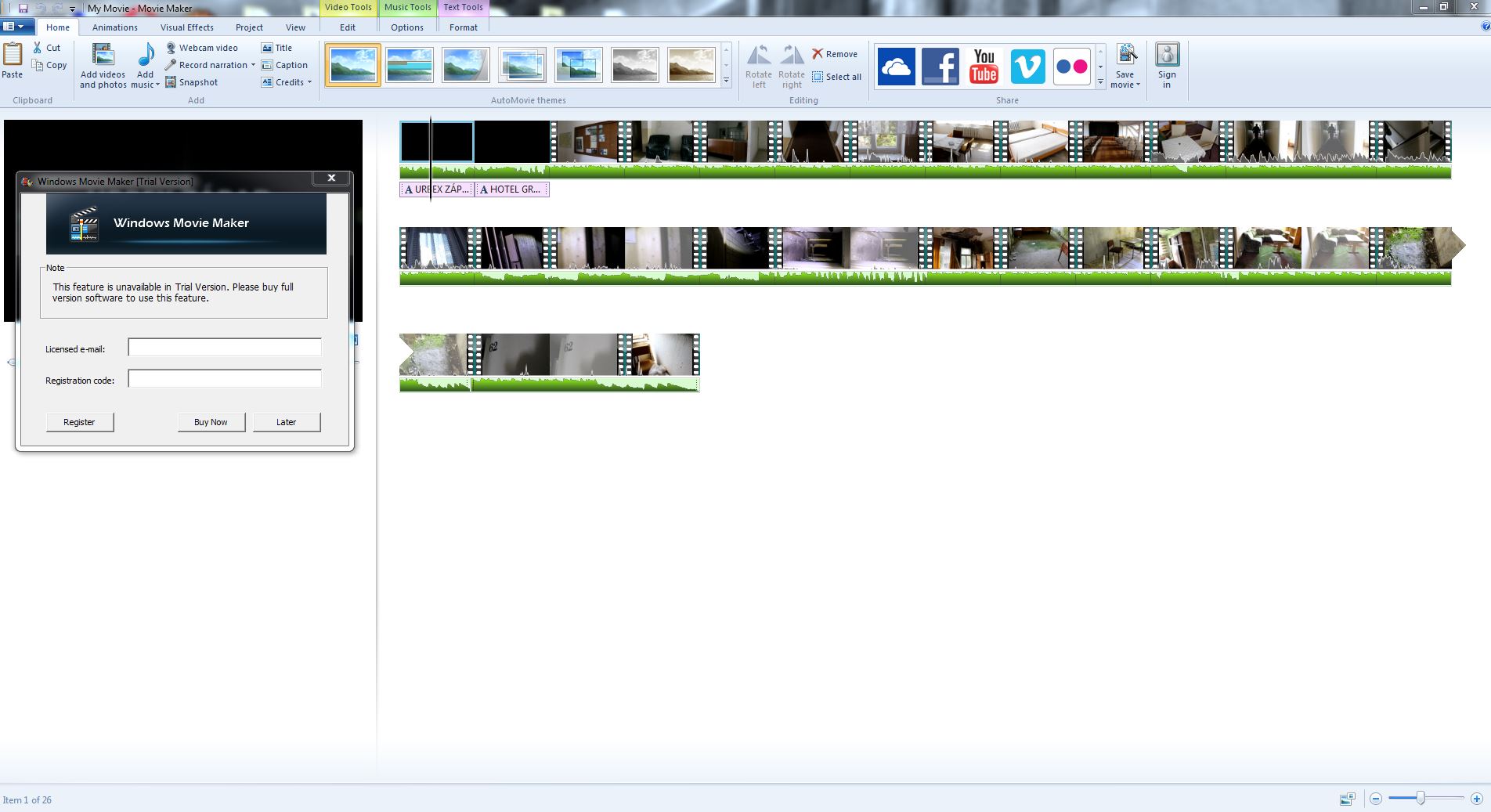Click the Buy Now button

(211, 422)
